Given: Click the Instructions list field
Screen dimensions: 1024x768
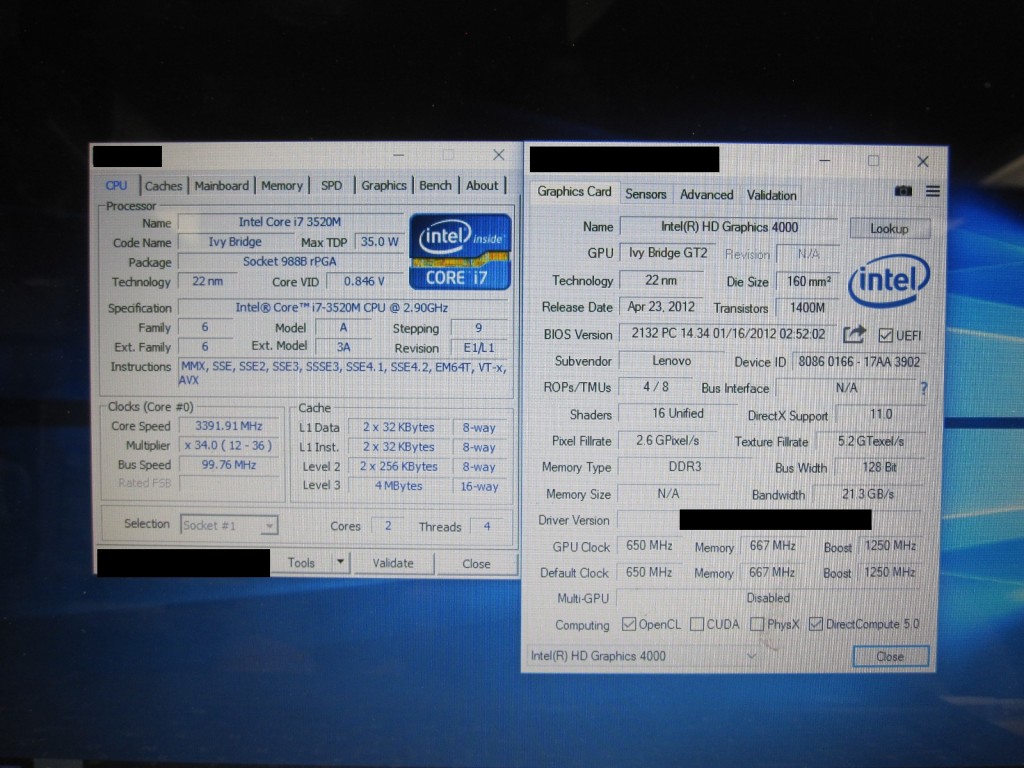Looking at the screenshot, I should (x=343, y=373).
